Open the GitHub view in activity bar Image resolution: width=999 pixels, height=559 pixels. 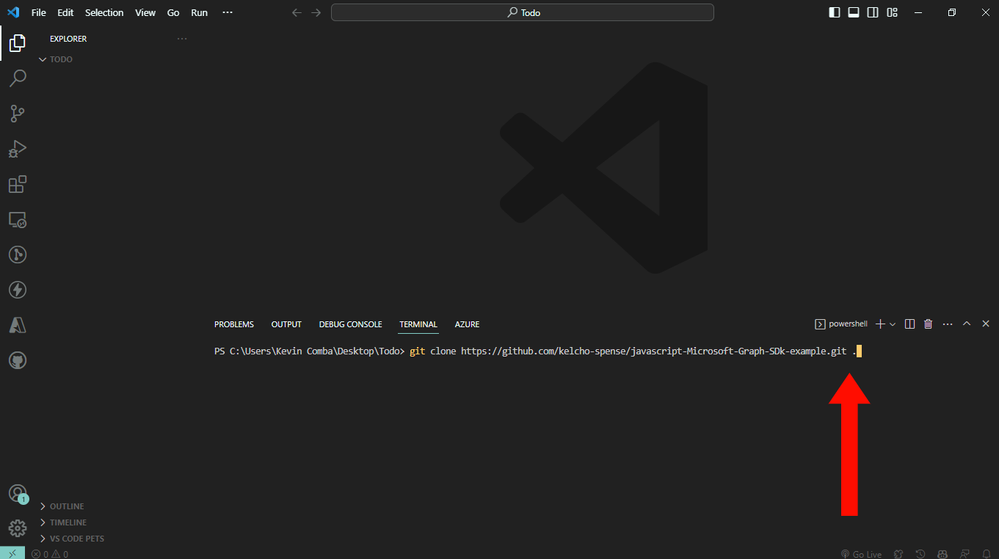[17, 361]
